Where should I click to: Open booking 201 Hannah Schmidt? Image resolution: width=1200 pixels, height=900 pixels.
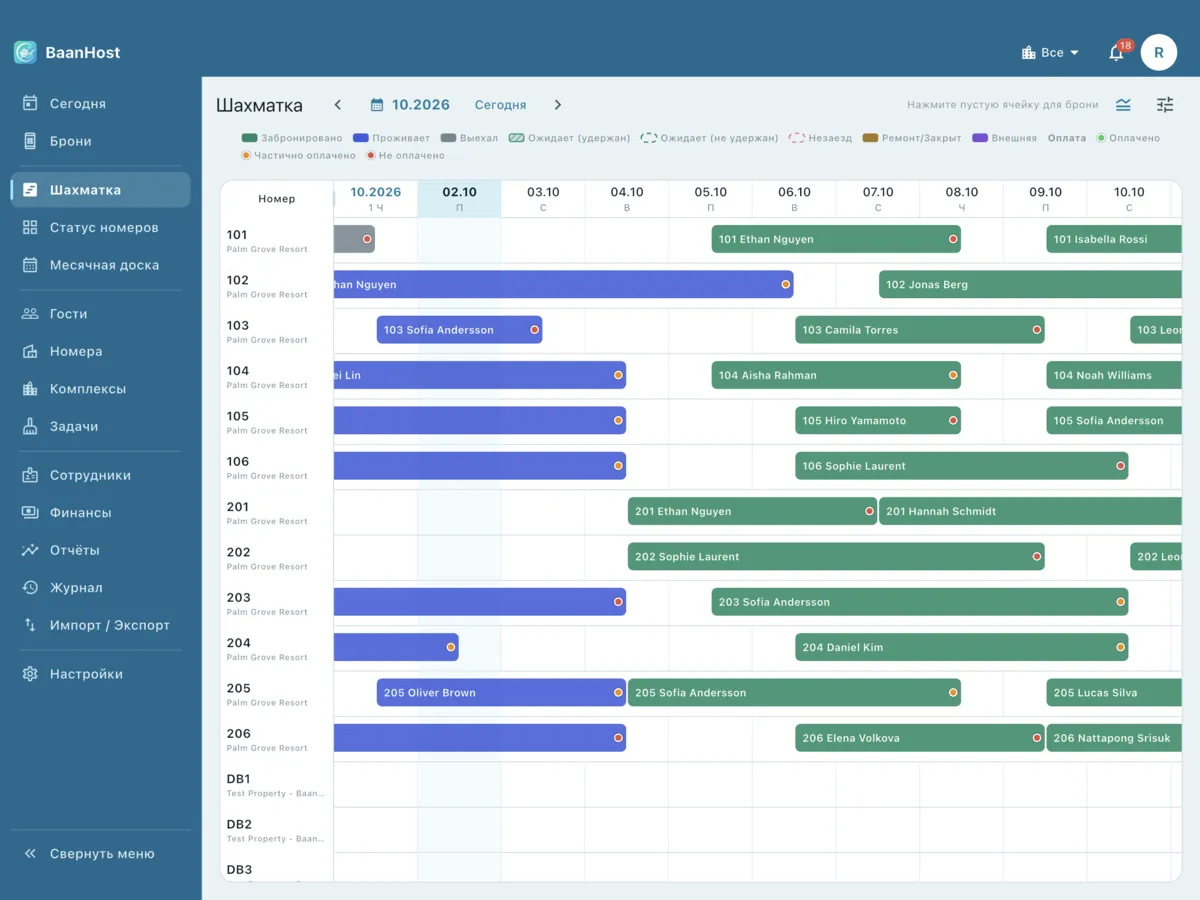click(x=1030, y=512)
